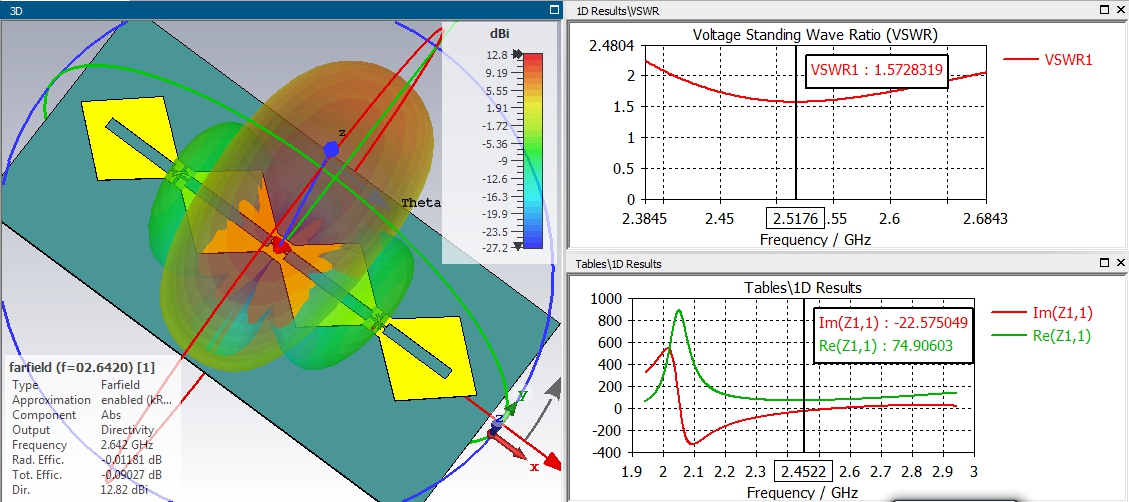Select the VSWR marker frequency box 2.5176
Image resolution: width=1129 pixels, height=502 pixels.
pyautogui.click(x=796, y=218)
